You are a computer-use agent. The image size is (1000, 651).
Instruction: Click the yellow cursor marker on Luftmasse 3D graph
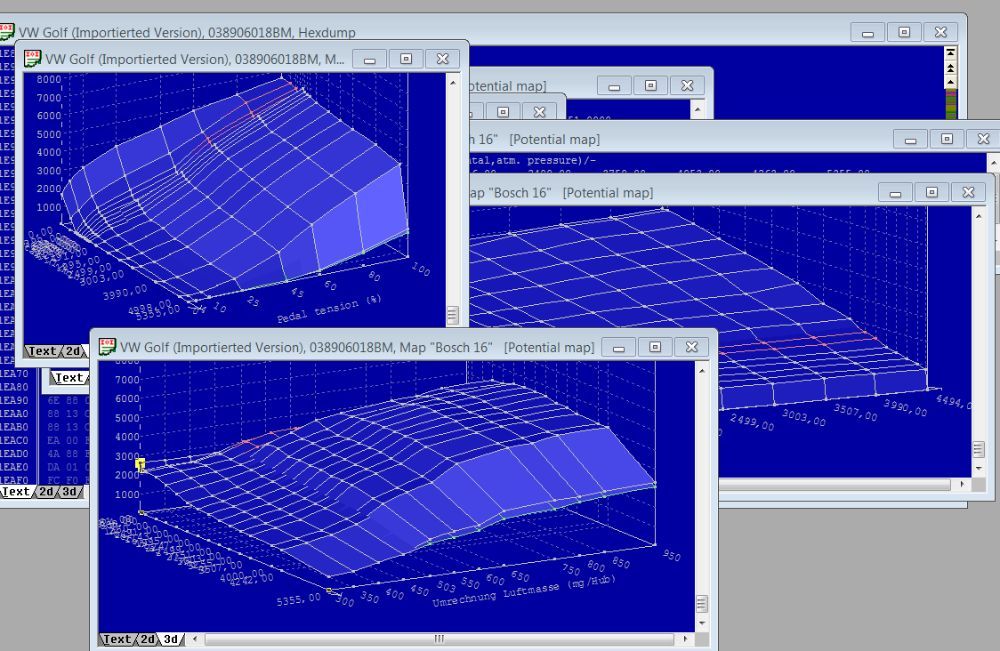click(x=141, y=465)
